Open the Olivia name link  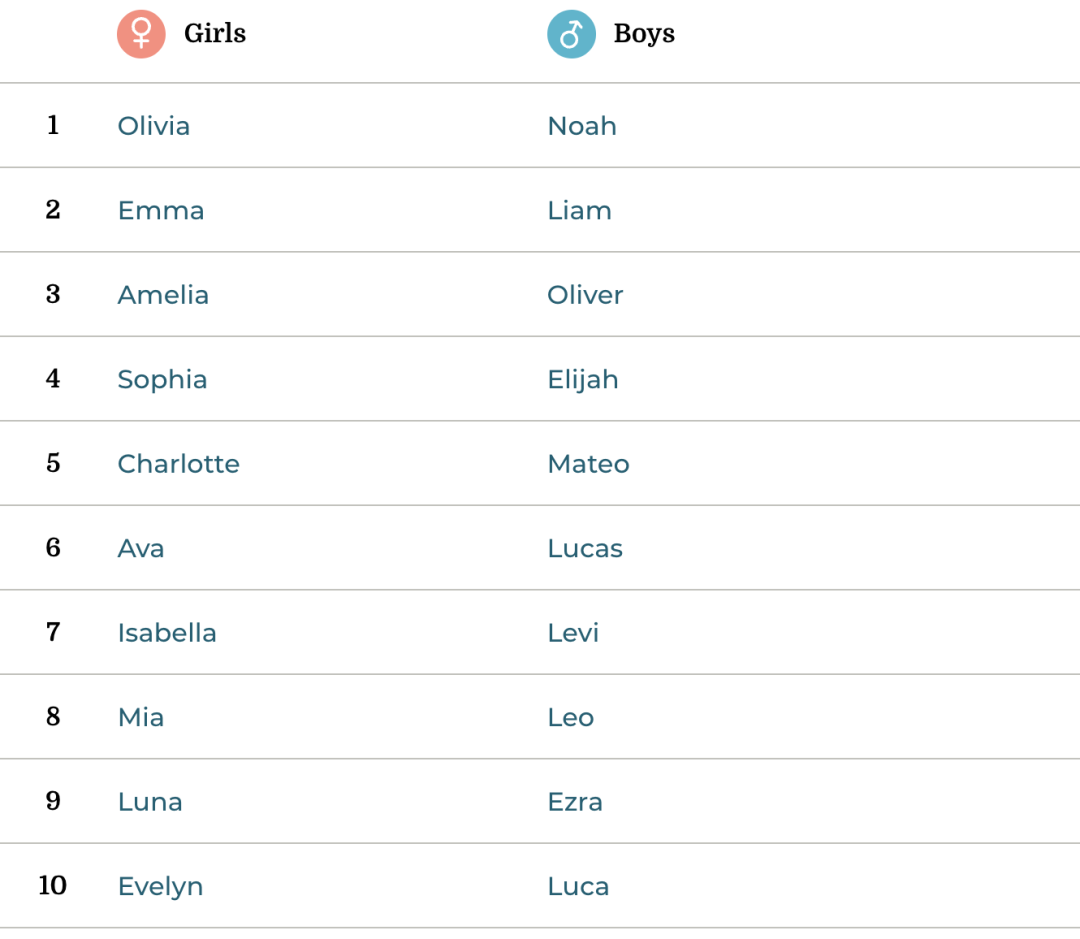(x=154, y=126)
